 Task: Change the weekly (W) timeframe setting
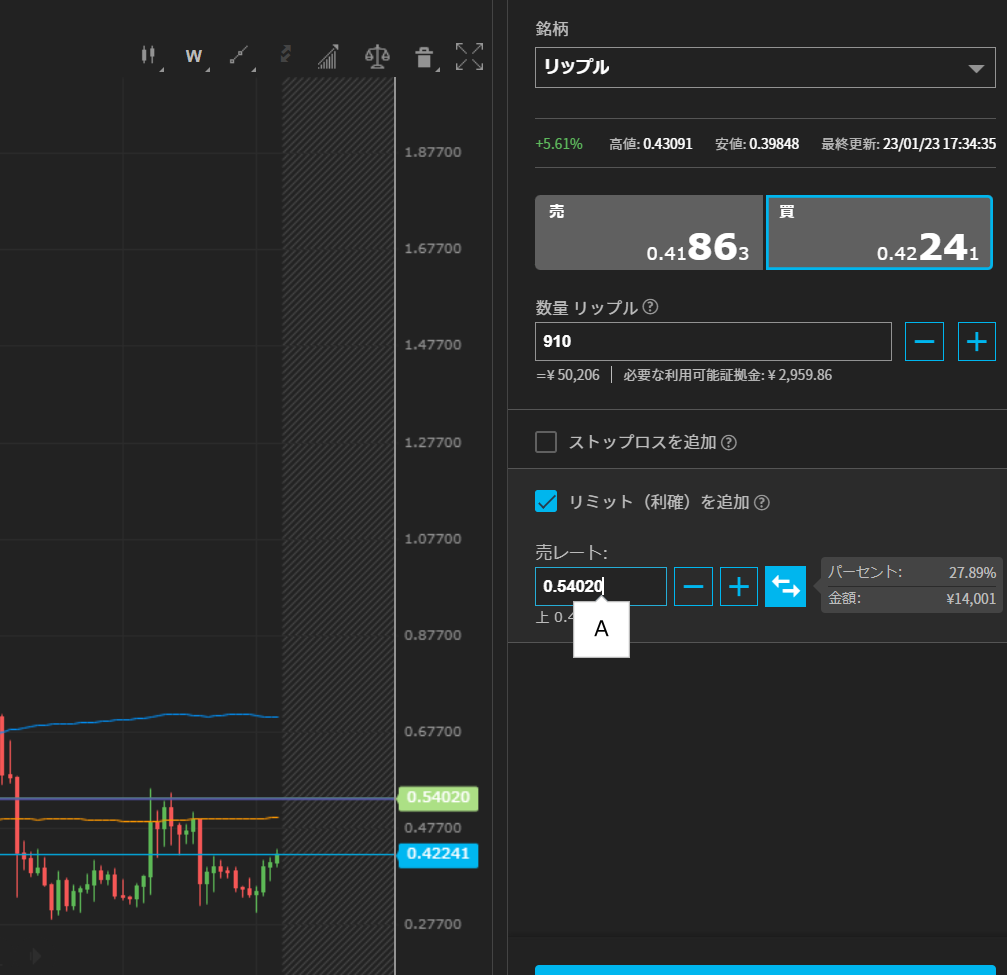coord(194,56)
